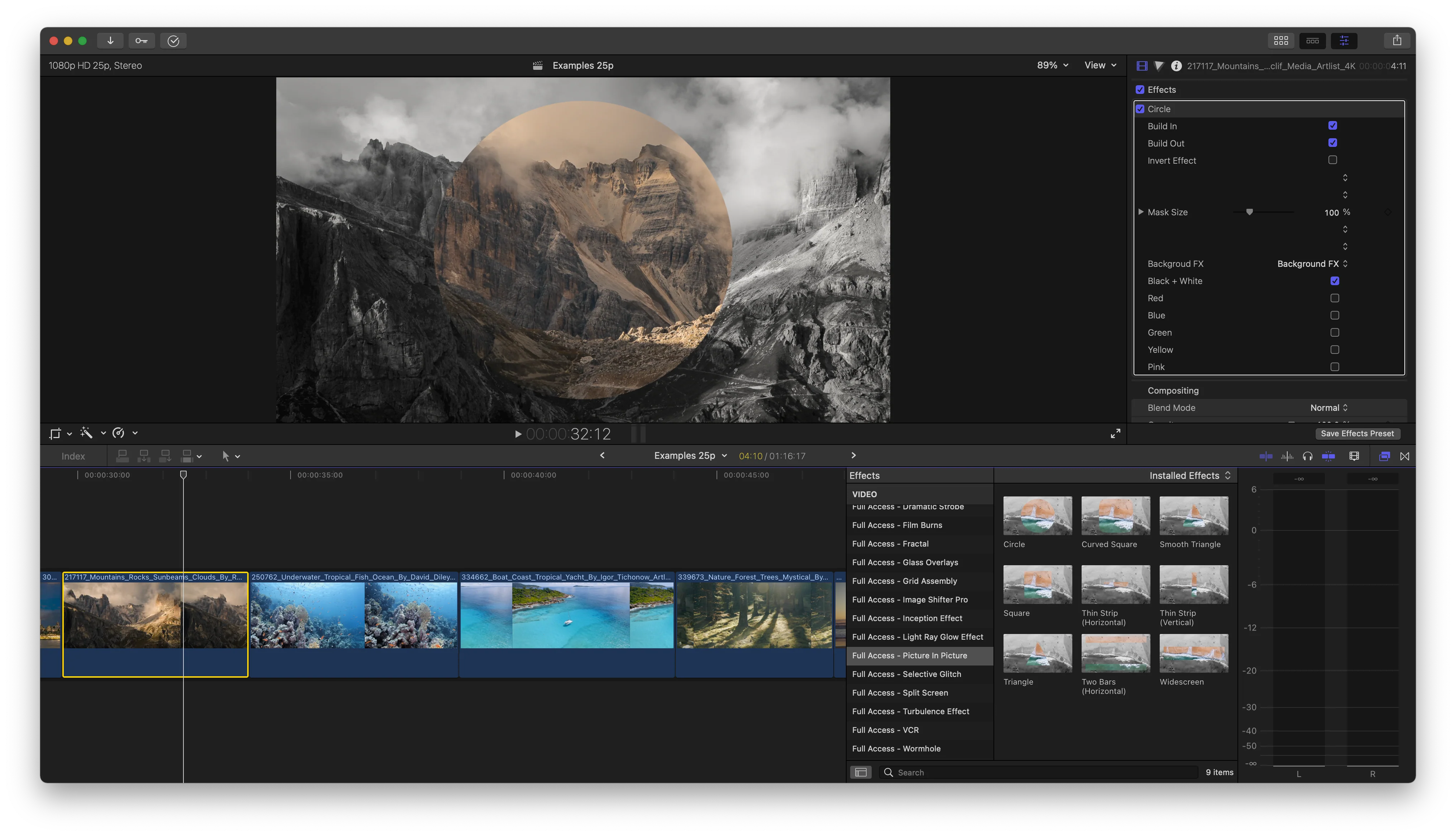Select Full Access - Wormhole category

coord(920,749)
